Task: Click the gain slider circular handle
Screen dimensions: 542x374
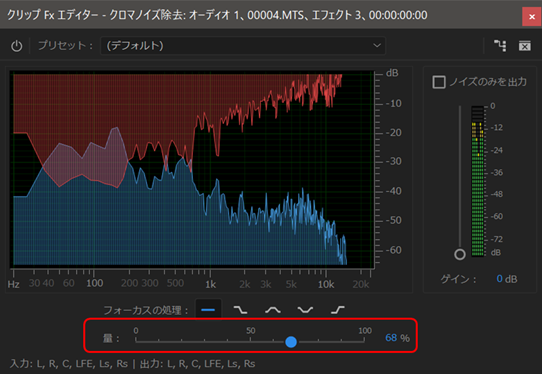Action: (460, 254)
